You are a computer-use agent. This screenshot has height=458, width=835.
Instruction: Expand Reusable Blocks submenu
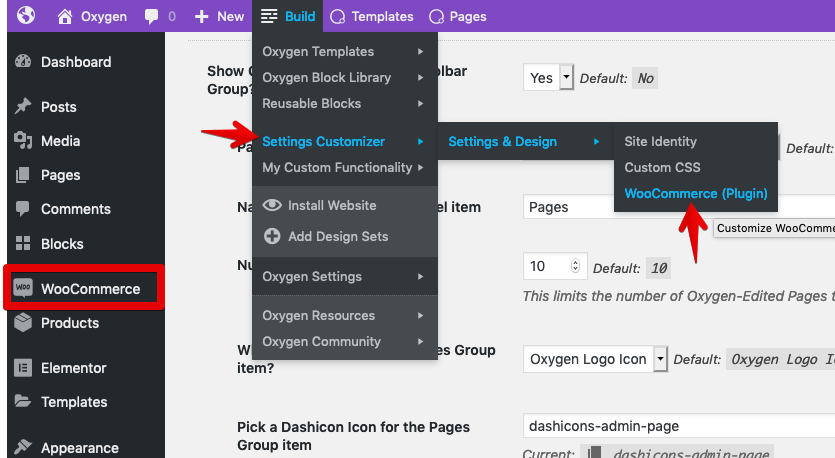click(x=345, y=103)
